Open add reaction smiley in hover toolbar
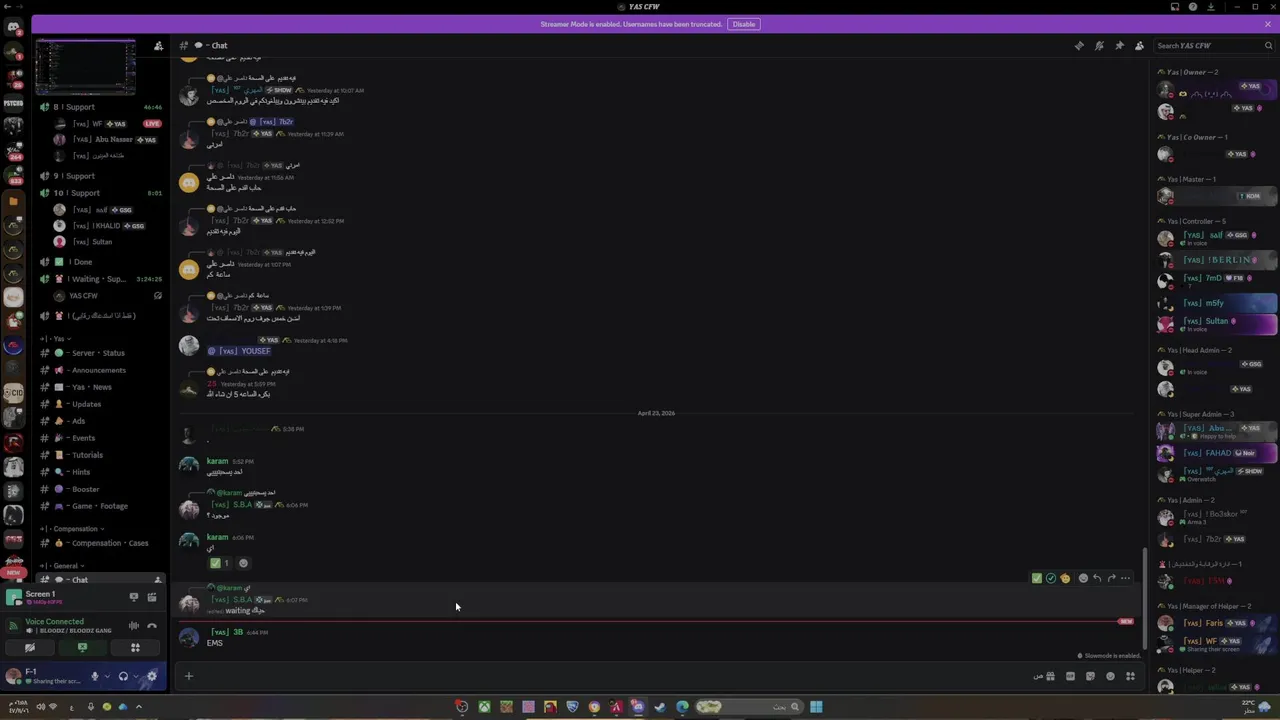This screenshot has height=720, width=1280. pos(1083,578)
